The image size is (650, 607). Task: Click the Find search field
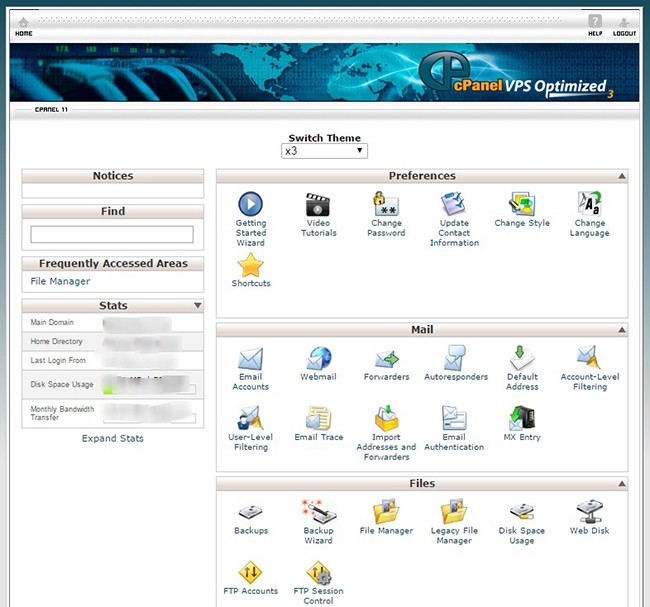pos(112,234)
